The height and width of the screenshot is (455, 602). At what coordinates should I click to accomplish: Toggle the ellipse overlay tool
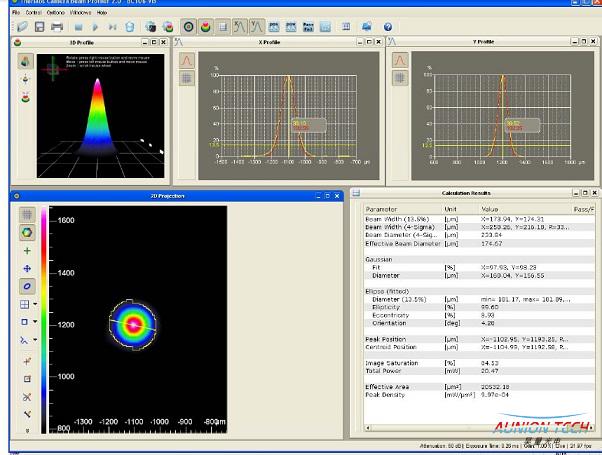(x=27, y=286)
